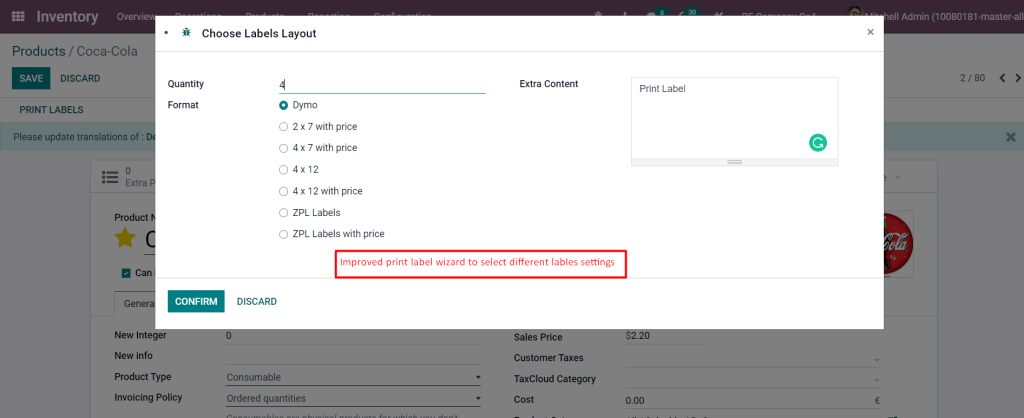Toggle the favorite star beside product name
Viewport: 1024px width, 418px height.
pos(125,238)
